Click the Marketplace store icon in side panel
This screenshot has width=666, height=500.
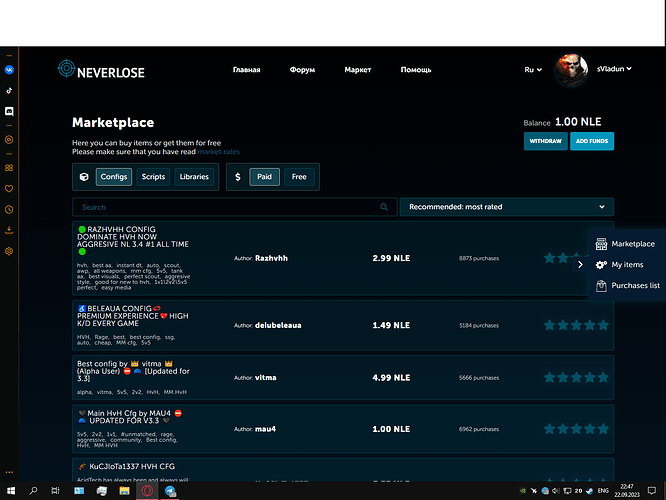[601, 244]
